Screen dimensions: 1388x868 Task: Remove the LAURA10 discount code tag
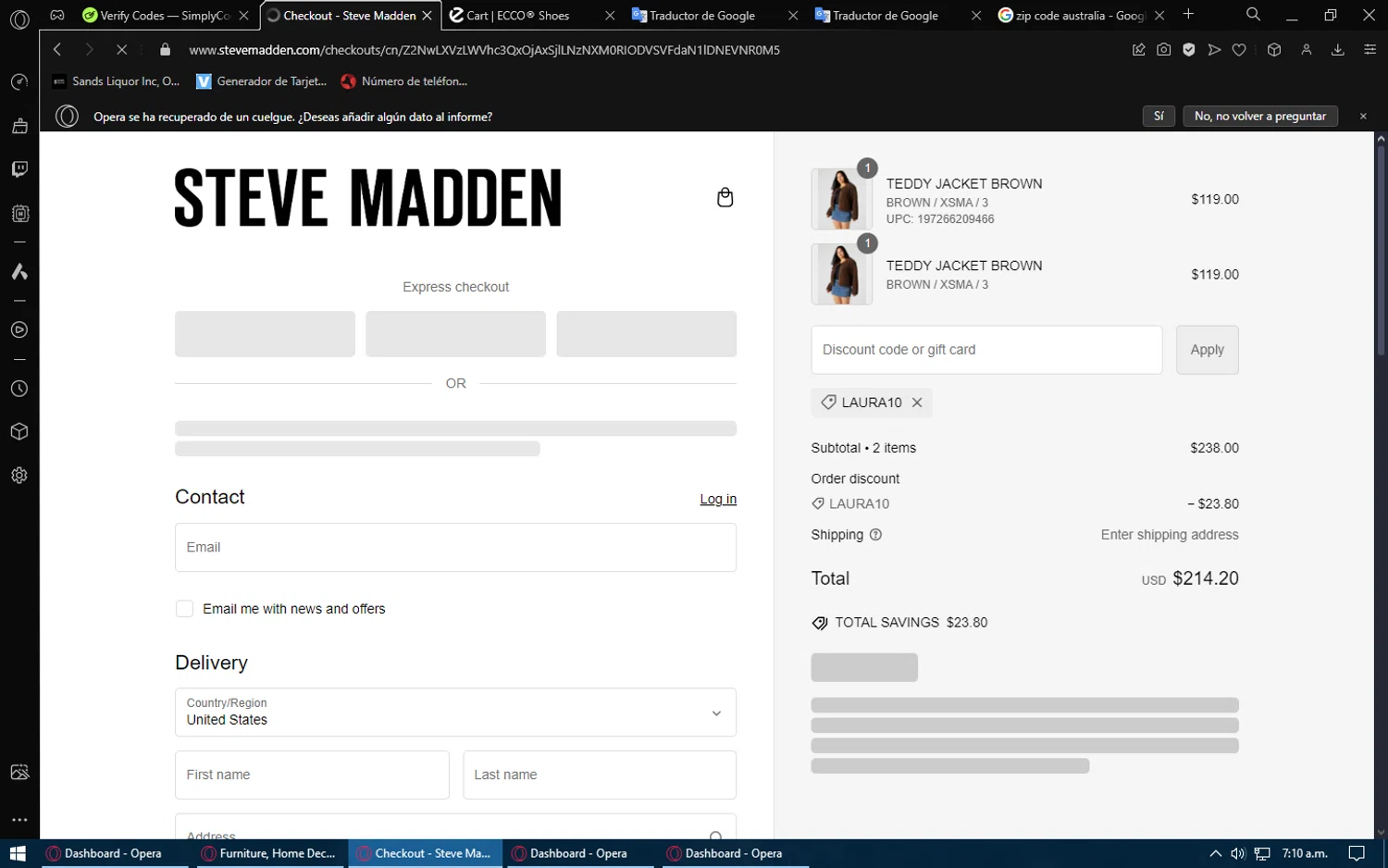(x=917, y=403)
